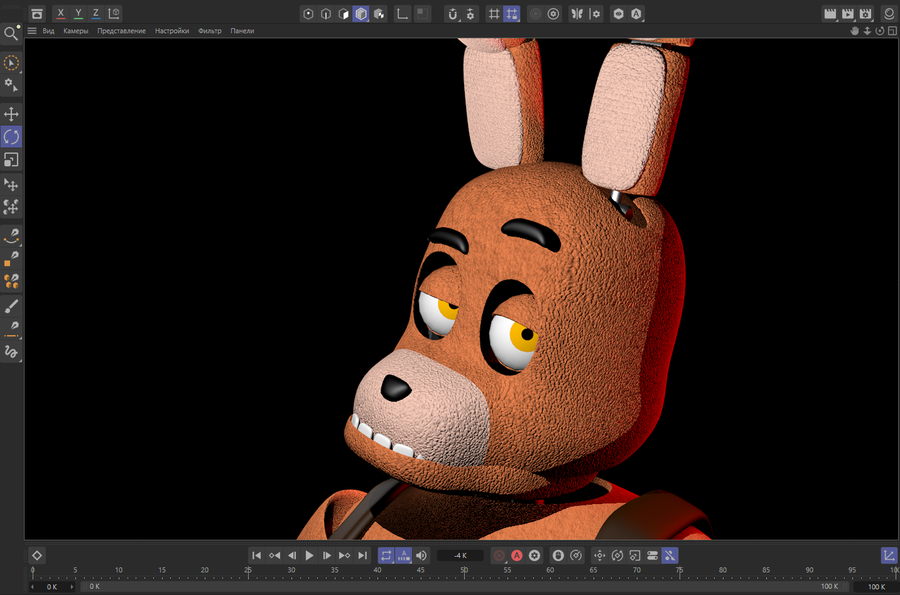Click the preview range bar slider
The width and height of the screenshot is (900, 595).
(x=465, y=586)
